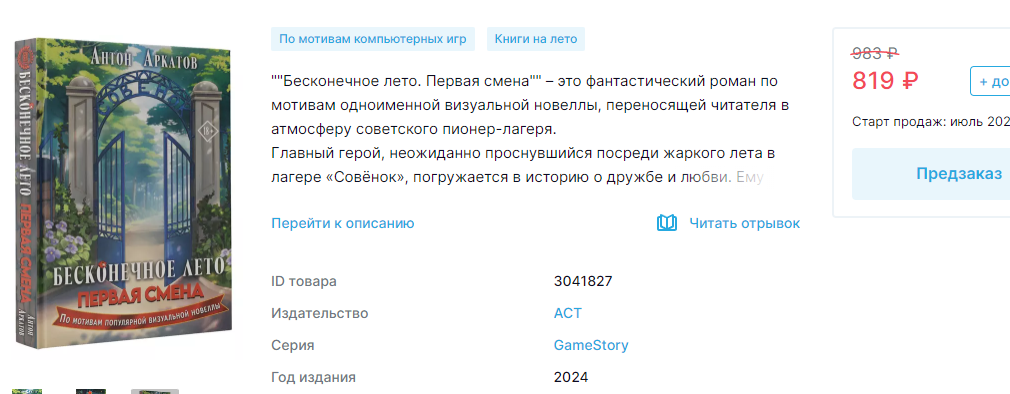Select the third highlighted thumbnail with grey border
The width and height of the screenshot is (1010, 394).
click(155, 391)
